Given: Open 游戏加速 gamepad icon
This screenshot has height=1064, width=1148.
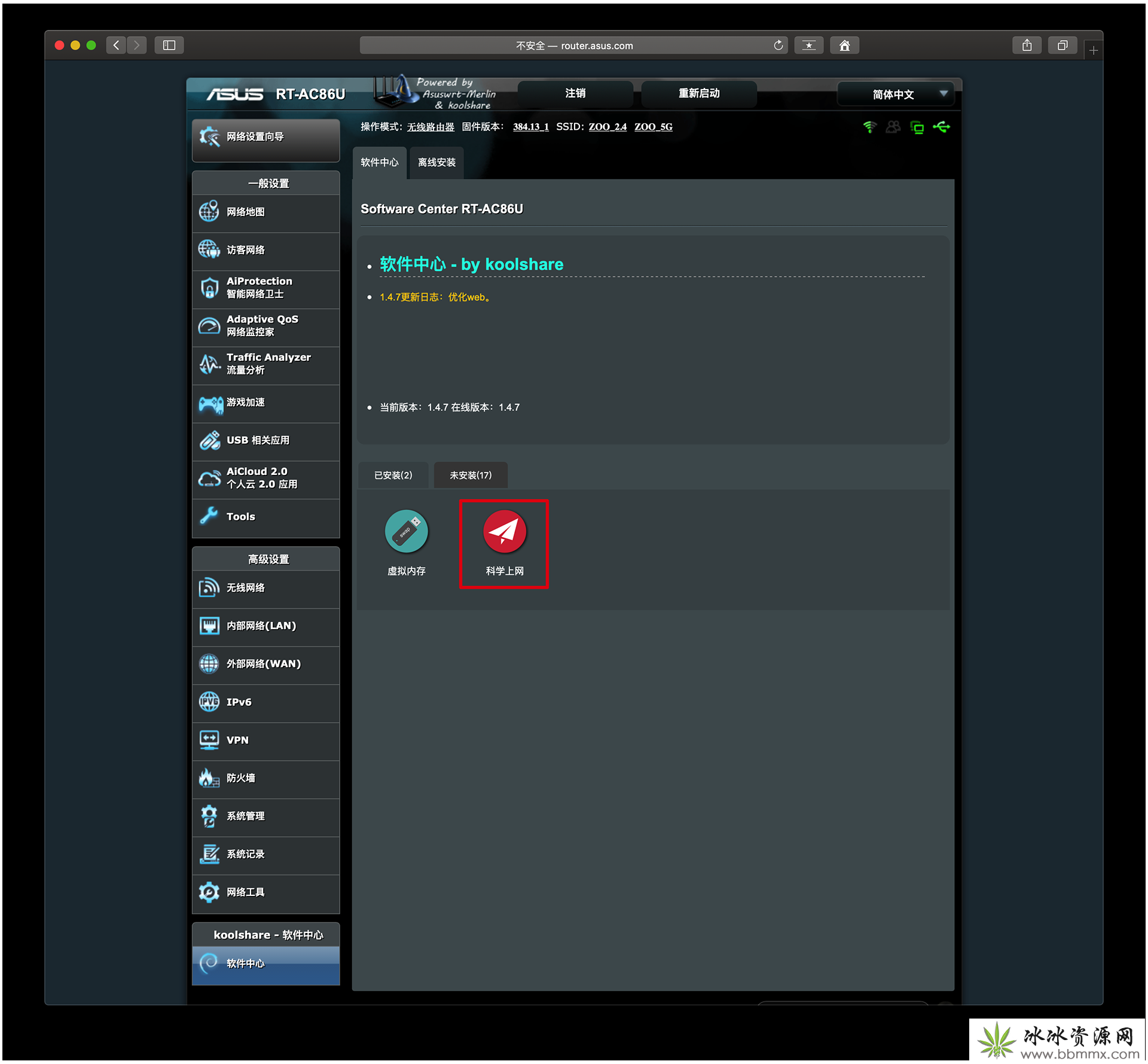Looking at the screenshot, I should click(210, 404).
